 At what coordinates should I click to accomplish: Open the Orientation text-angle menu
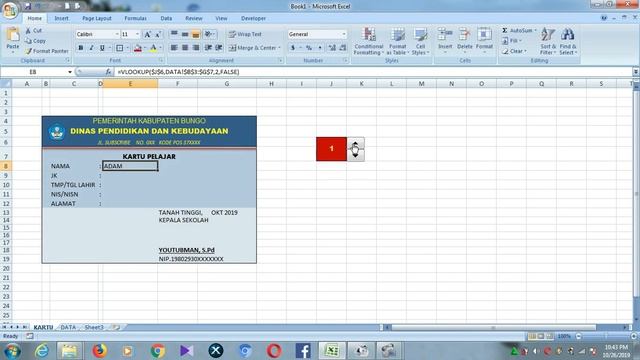pos(209,34)
